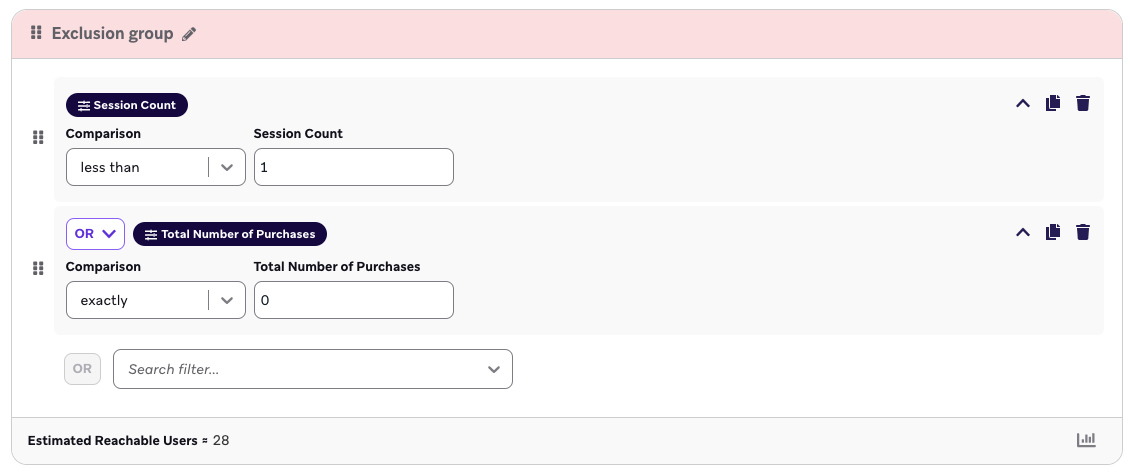
Task: Open the 'exactly' comparison dropdown
Action: 156,300
